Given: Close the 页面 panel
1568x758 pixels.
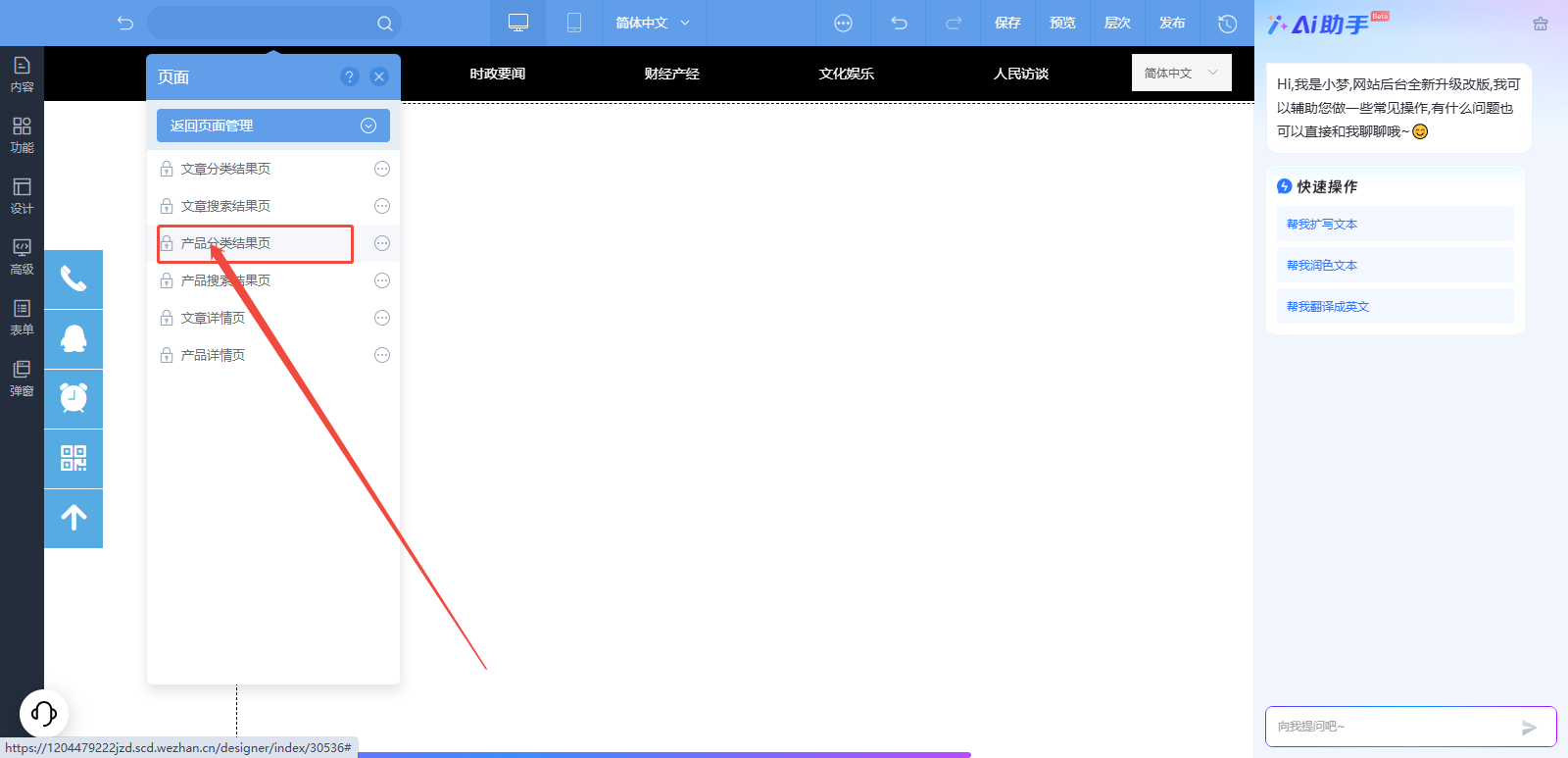Looking at the screenshot, I should (x=379, y=76).
